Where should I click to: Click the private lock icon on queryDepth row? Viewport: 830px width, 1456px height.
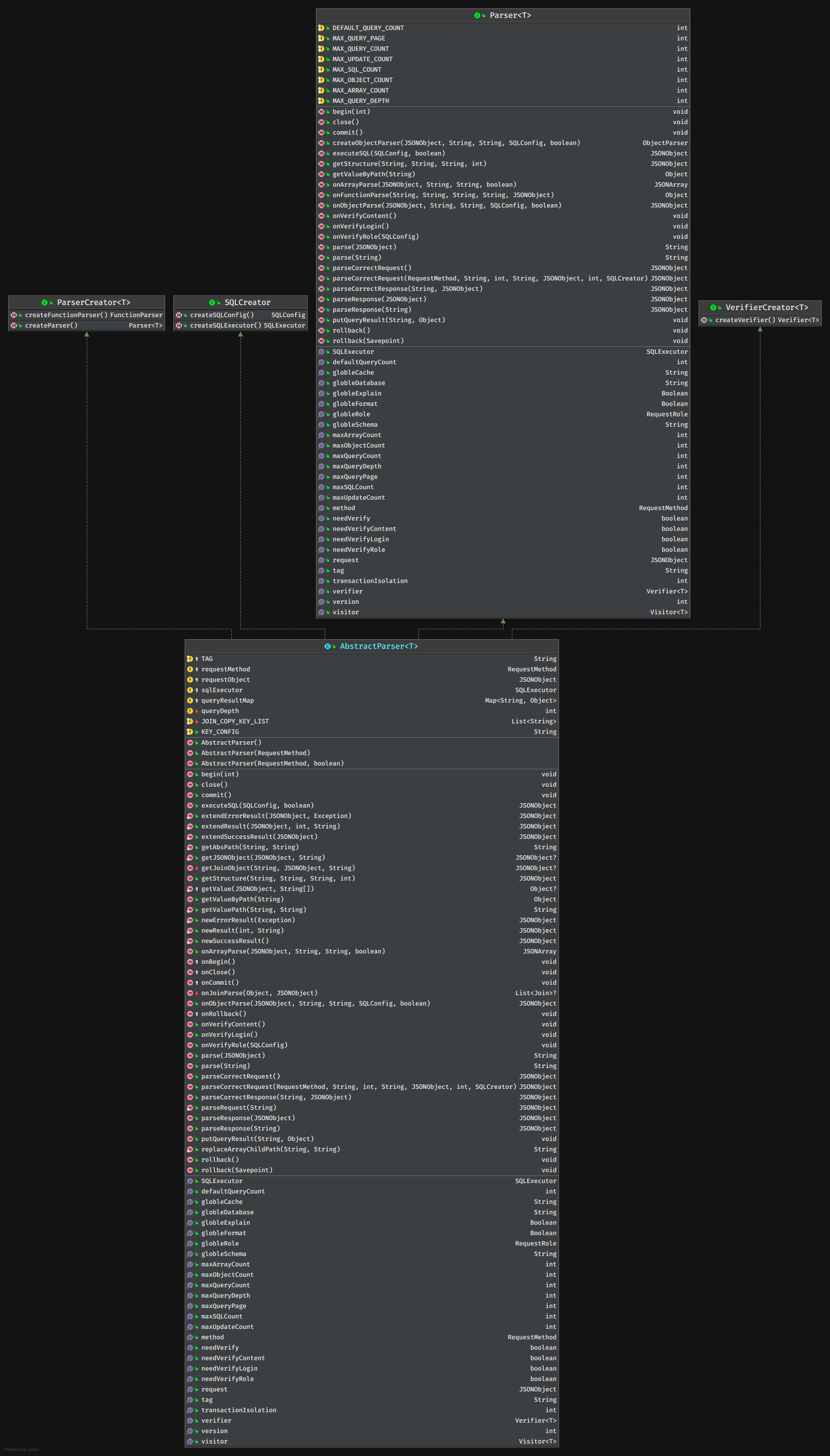(x=197, y=711)
